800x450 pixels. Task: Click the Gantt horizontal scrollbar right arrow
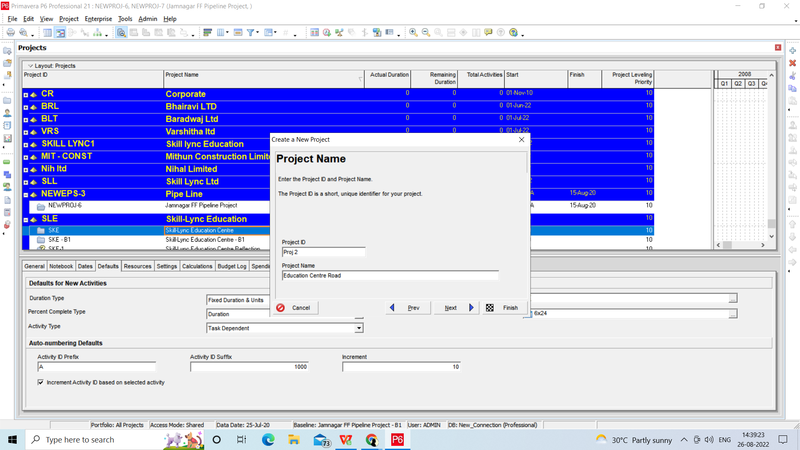click(x=763, y=245)
